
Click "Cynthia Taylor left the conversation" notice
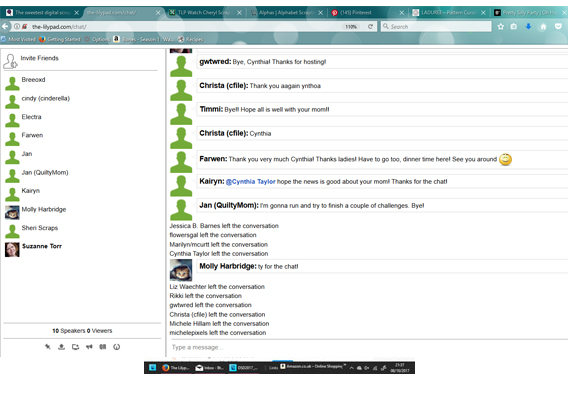click(219, 254)
